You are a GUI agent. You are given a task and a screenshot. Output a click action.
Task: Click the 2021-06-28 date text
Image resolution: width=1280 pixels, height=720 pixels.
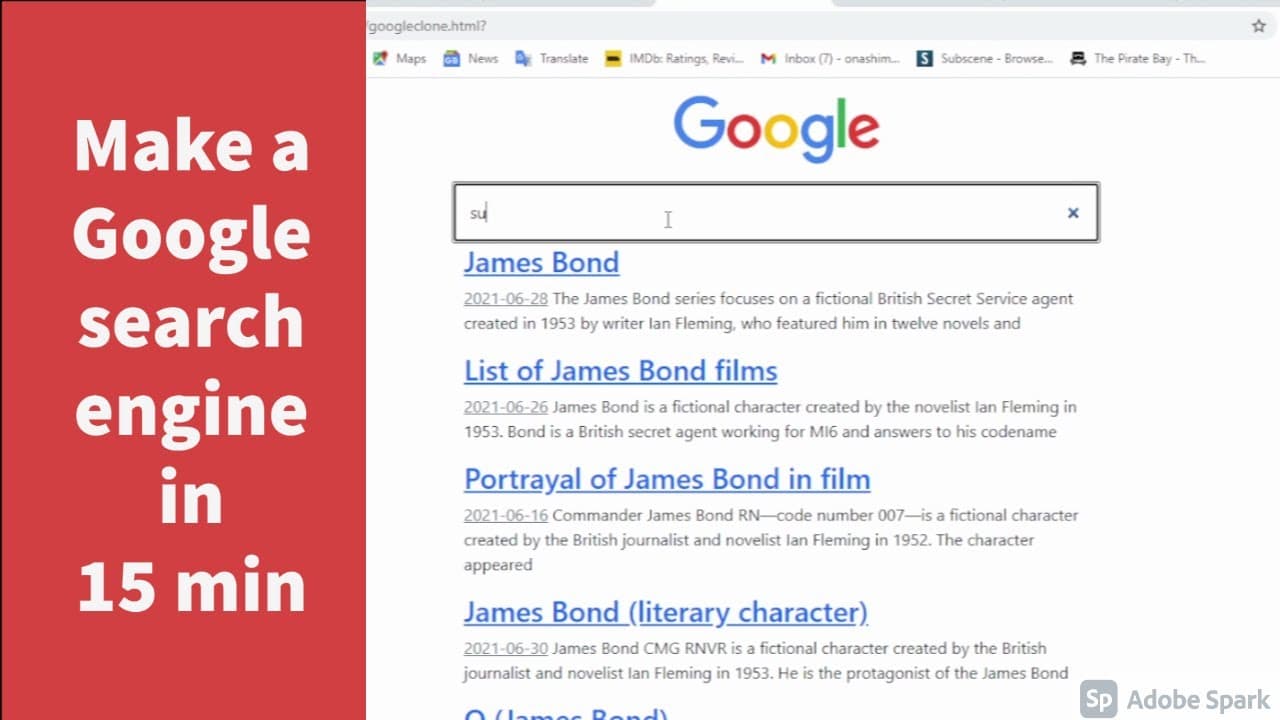pyautogui.click(x=505, y=298)
